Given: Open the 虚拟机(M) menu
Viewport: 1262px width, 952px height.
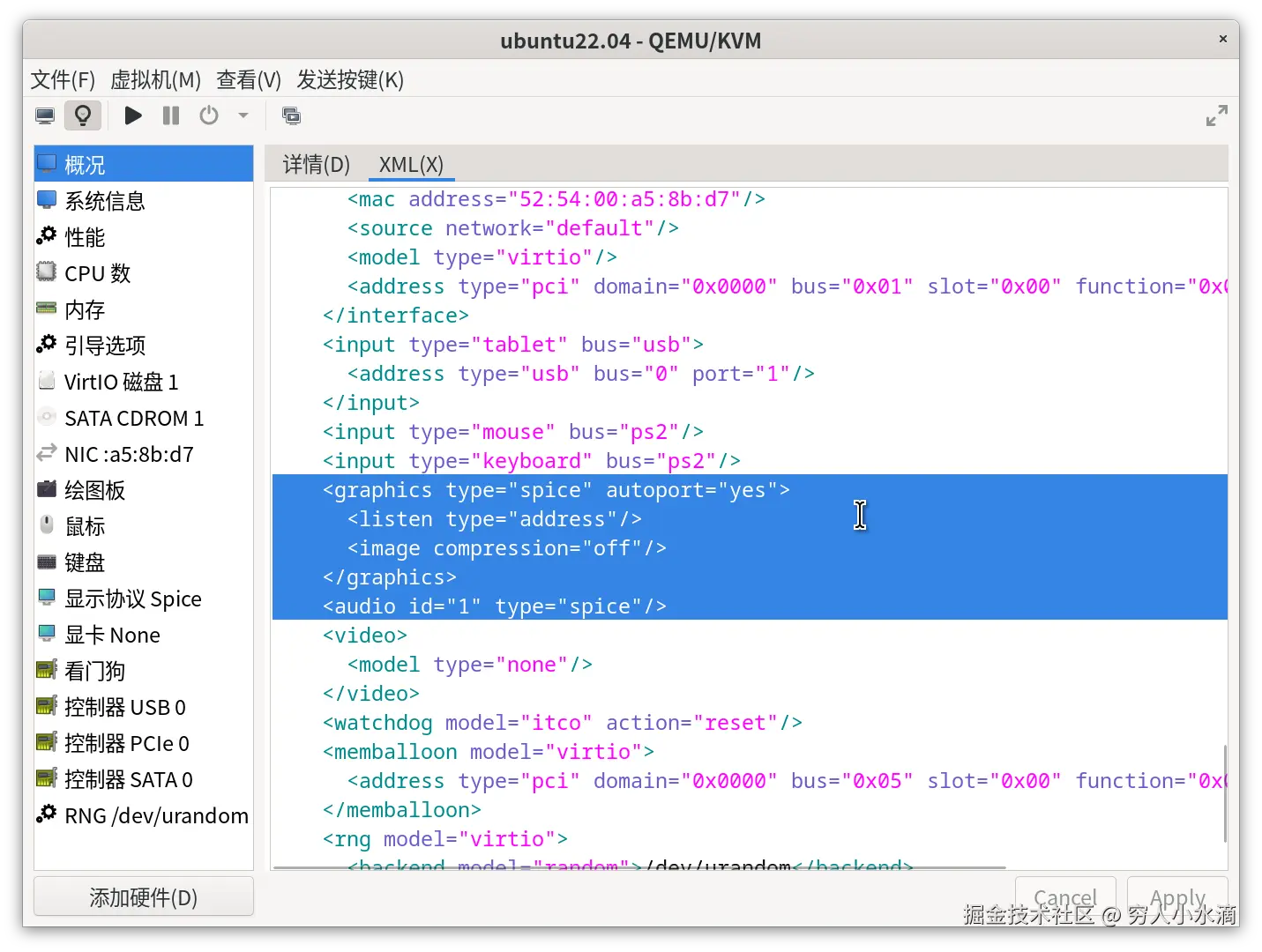Looking at the screenshot, I should click(156, 80).
